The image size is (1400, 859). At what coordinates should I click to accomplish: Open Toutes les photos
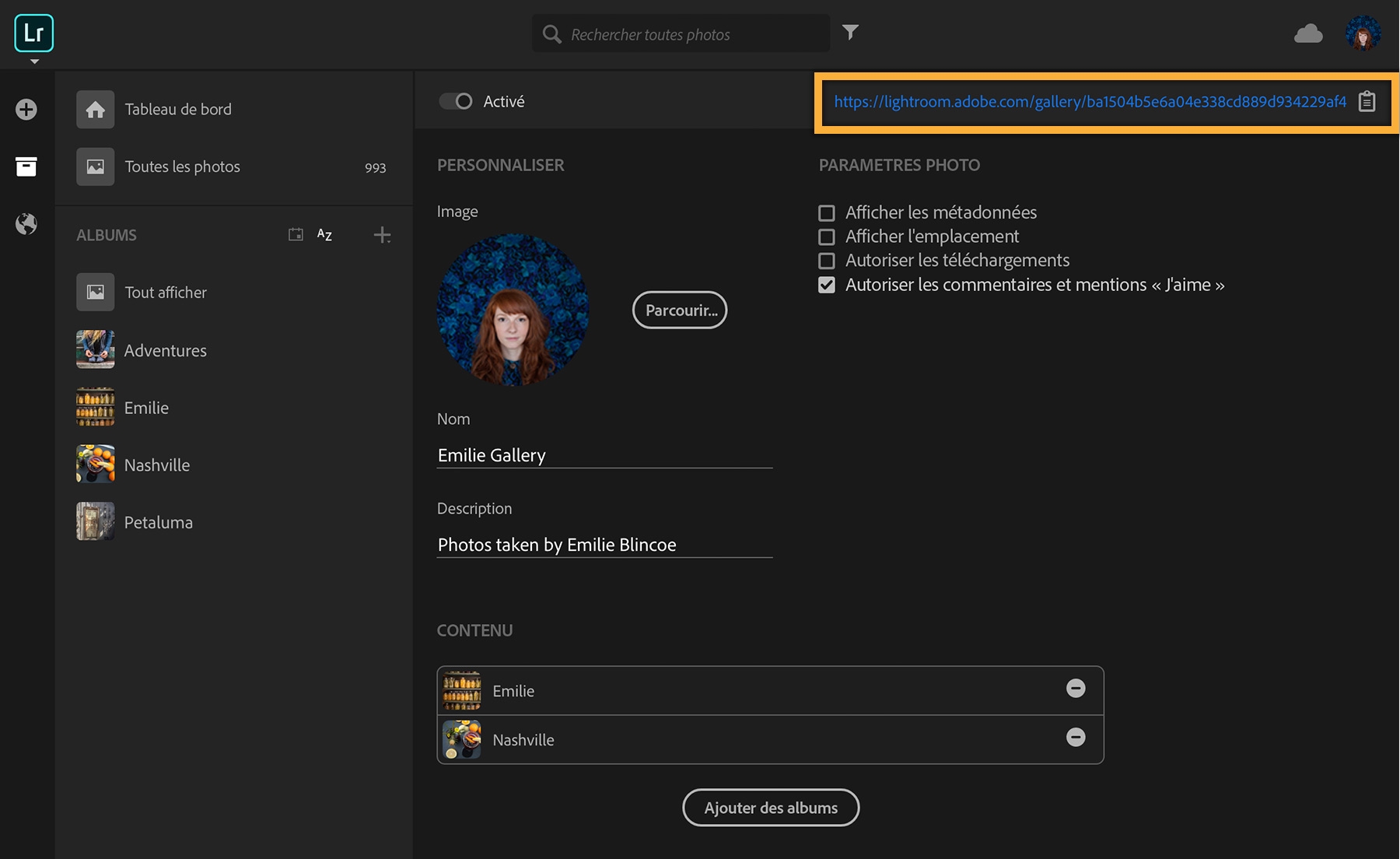click(x=183, y=167)
